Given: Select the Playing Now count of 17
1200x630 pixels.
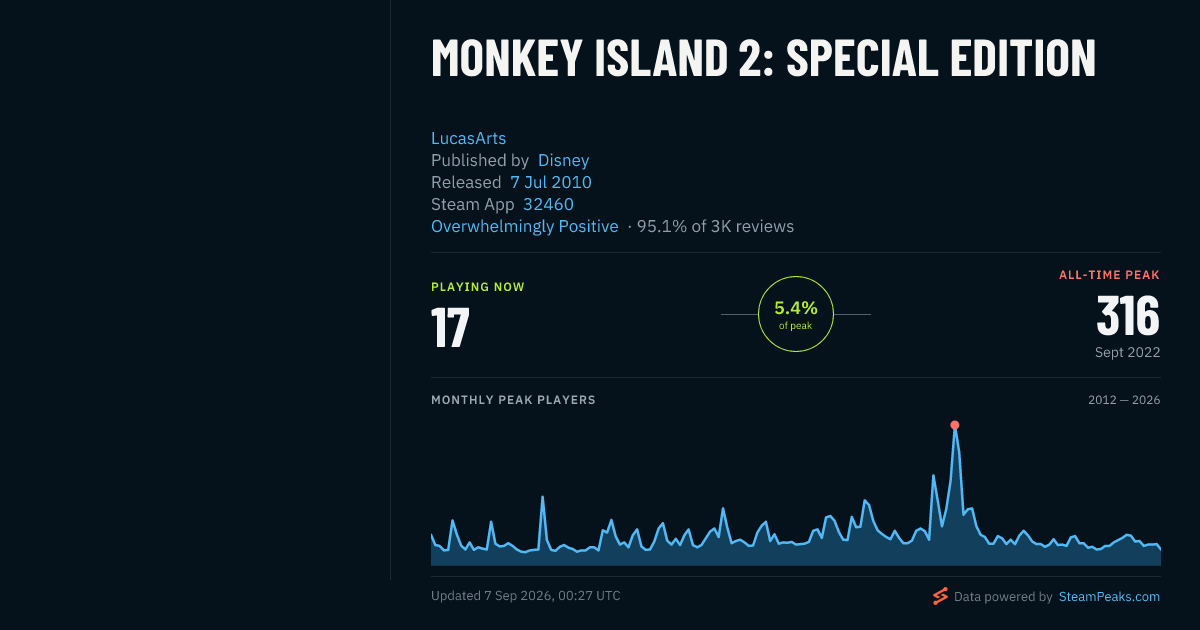Looking at the screenshot, I should (x=450, y=327).
